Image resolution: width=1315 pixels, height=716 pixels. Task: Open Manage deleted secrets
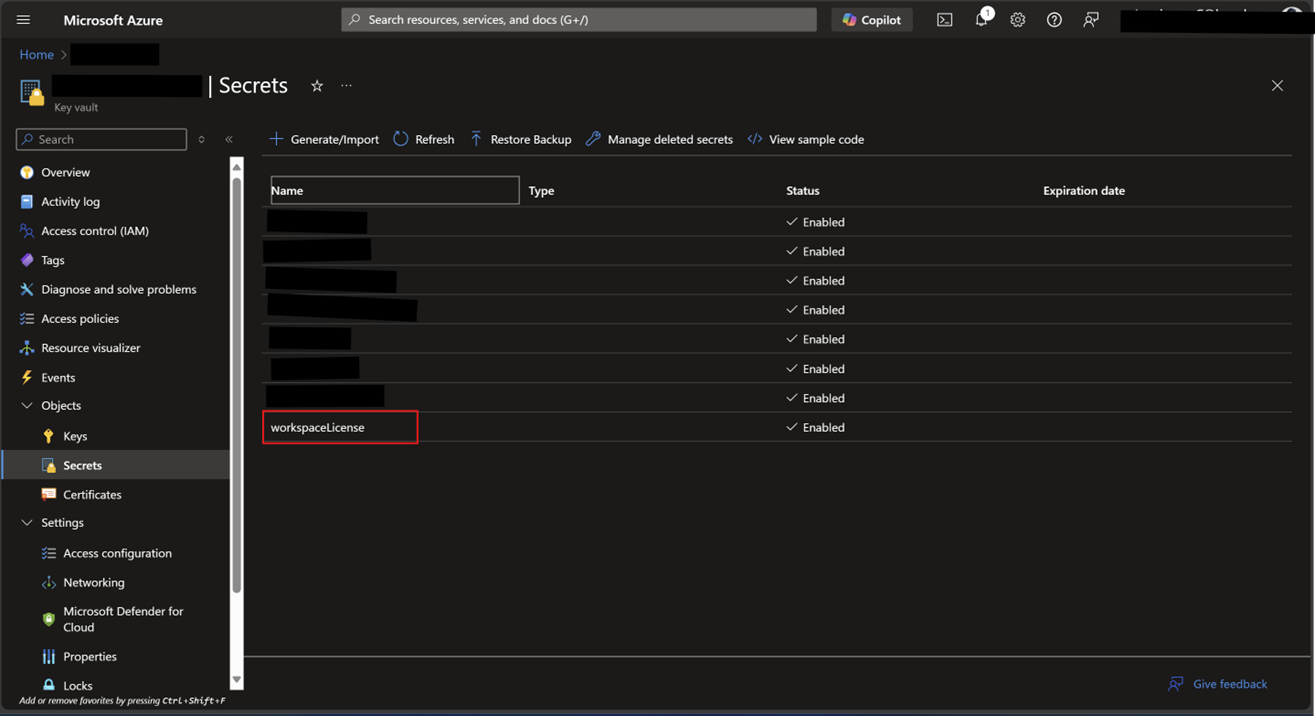click(x=659, y=139)
